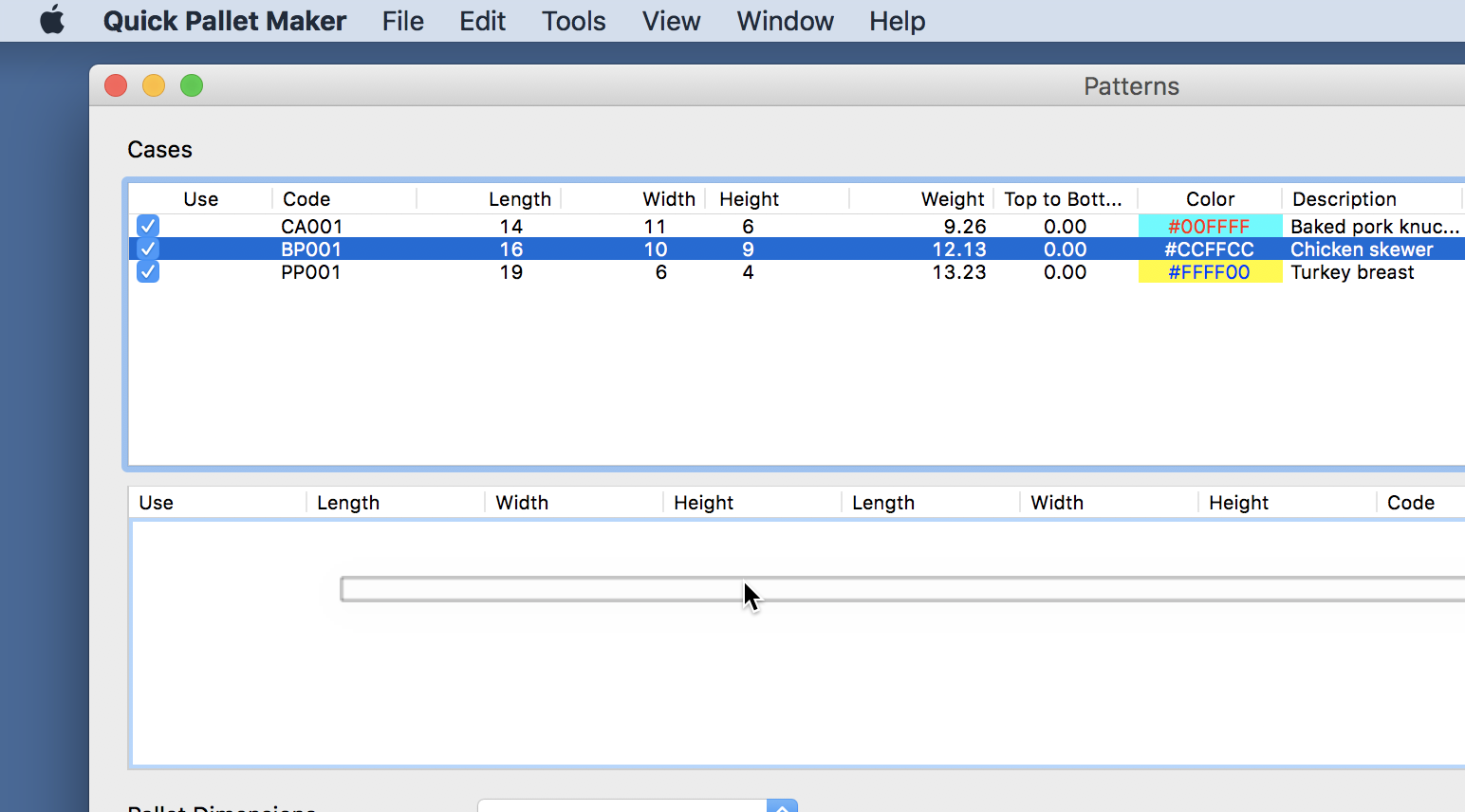This screenshot has height=812, width=1465.
Task: Open the Window menu
Action: click(786, 21)
